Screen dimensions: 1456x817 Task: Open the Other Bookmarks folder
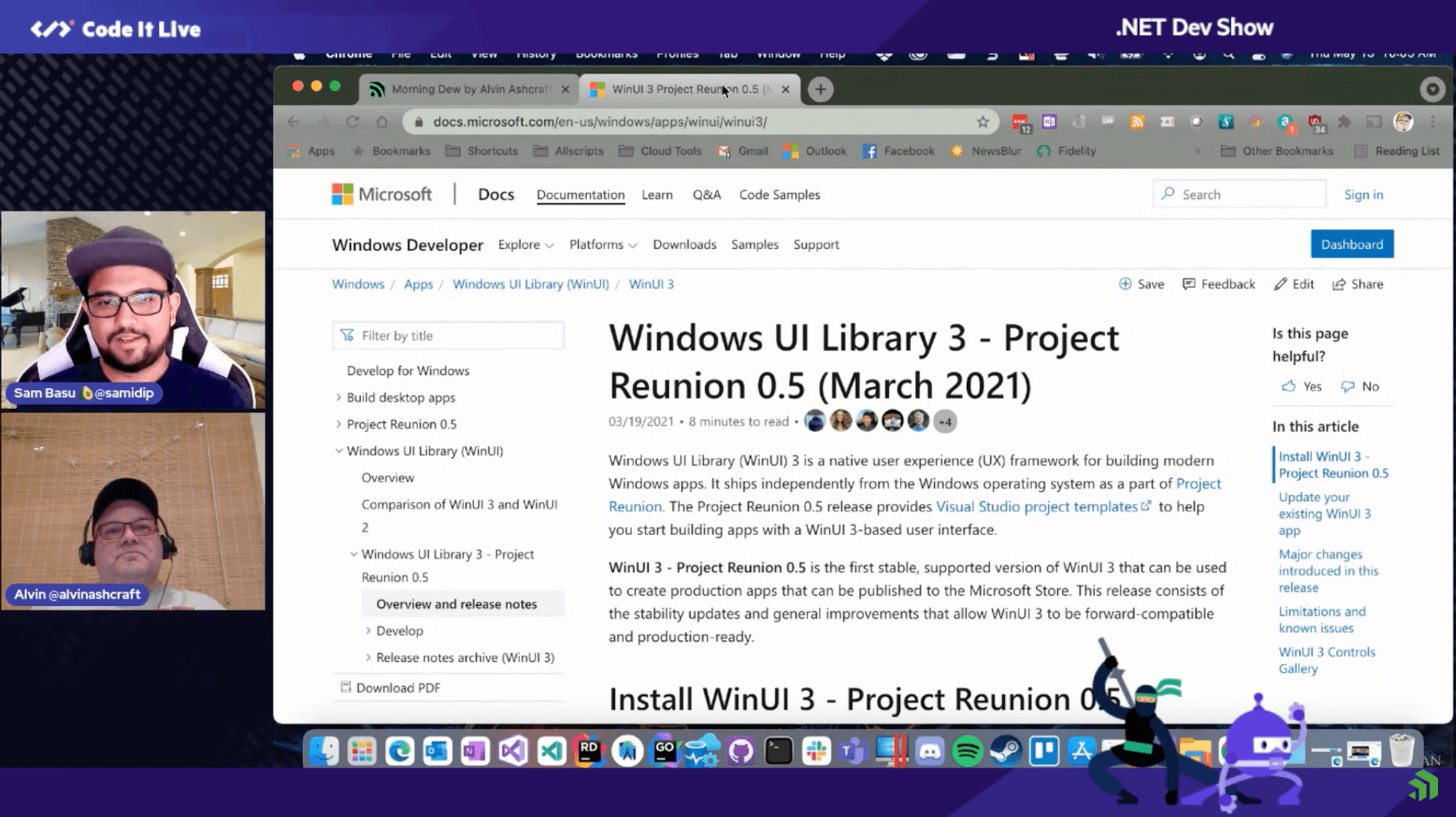coord(1277,151)
